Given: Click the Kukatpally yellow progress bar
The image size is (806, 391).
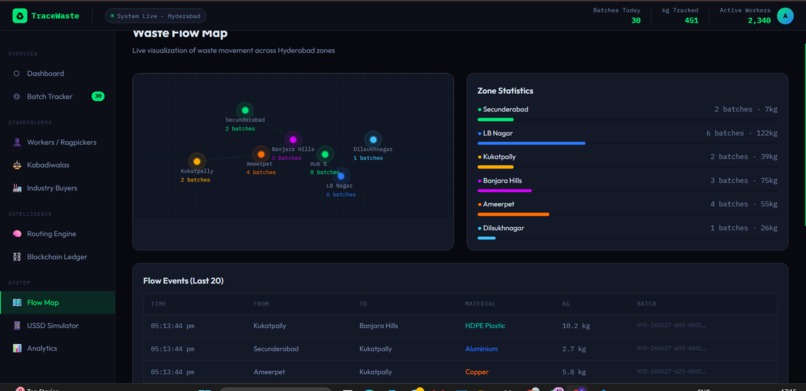Looking at the screenshot, I should [496, 167].
